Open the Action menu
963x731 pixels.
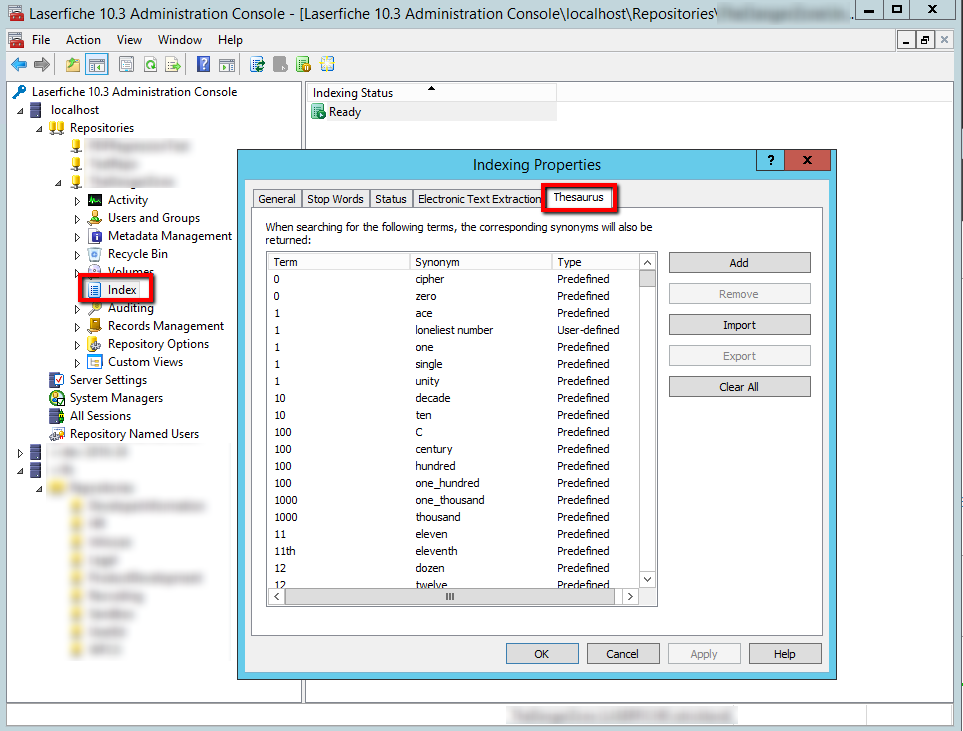click(x=84, y=40)
